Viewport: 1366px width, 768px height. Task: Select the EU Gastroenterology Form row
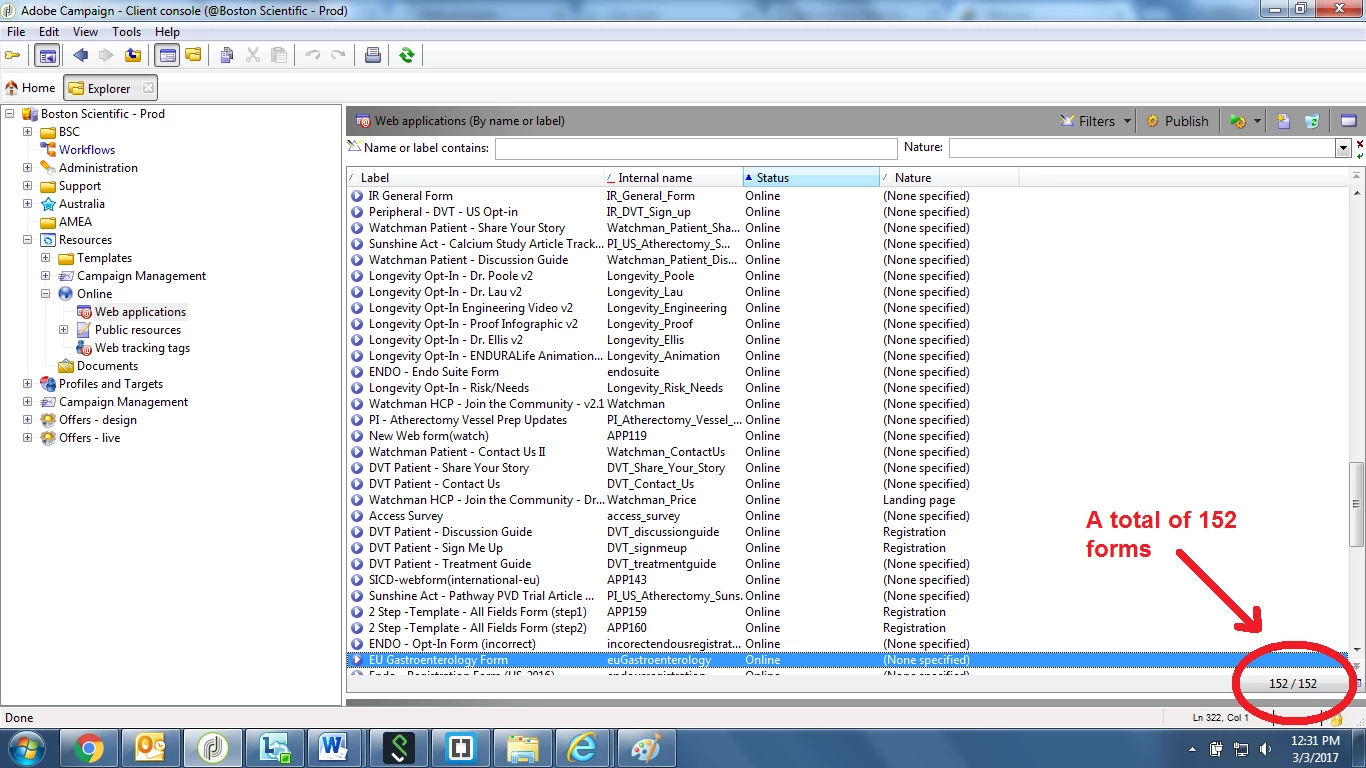point(847,660)
